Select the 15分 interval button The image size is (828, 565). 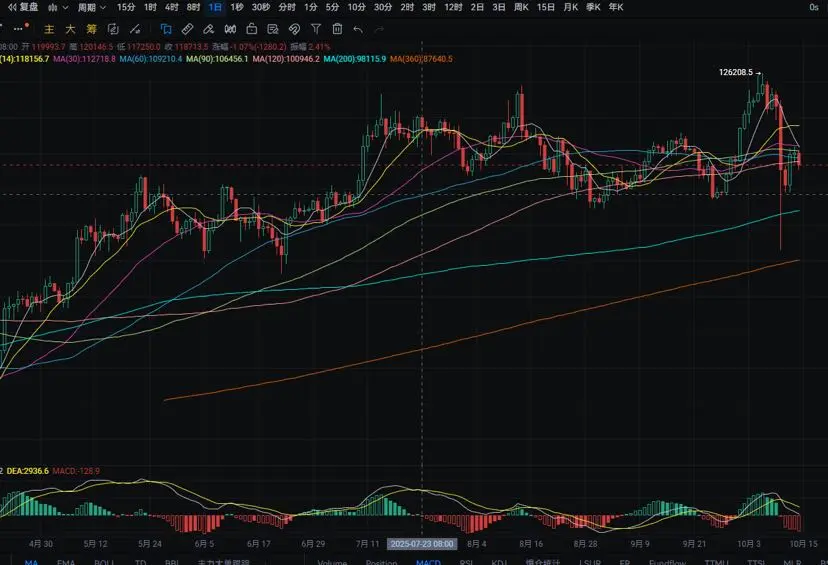(x=126, y=7)
